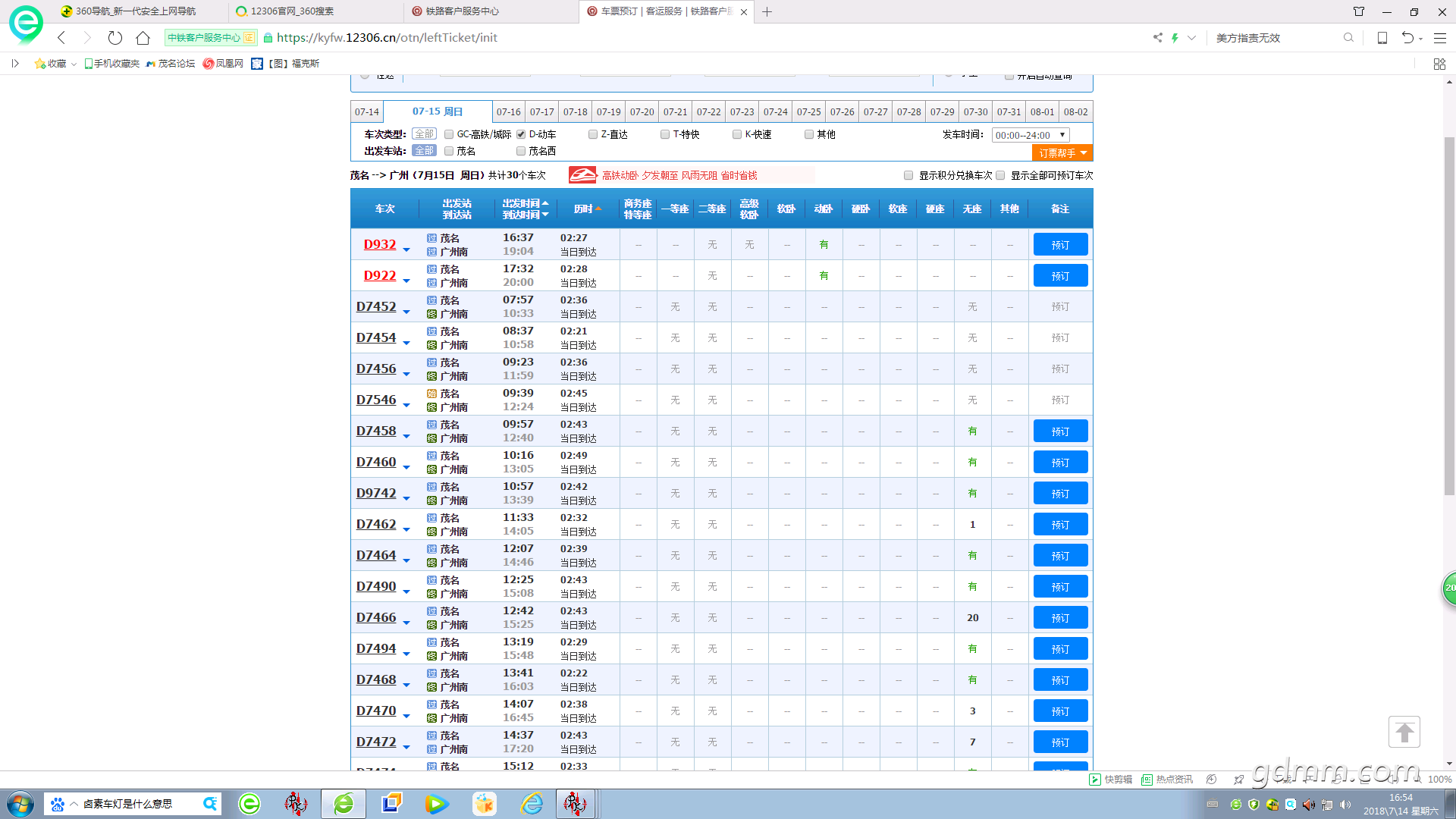Expand stop details for train D7458
Viewport: 1456px width, 819px height.
(x=406, y=436)
